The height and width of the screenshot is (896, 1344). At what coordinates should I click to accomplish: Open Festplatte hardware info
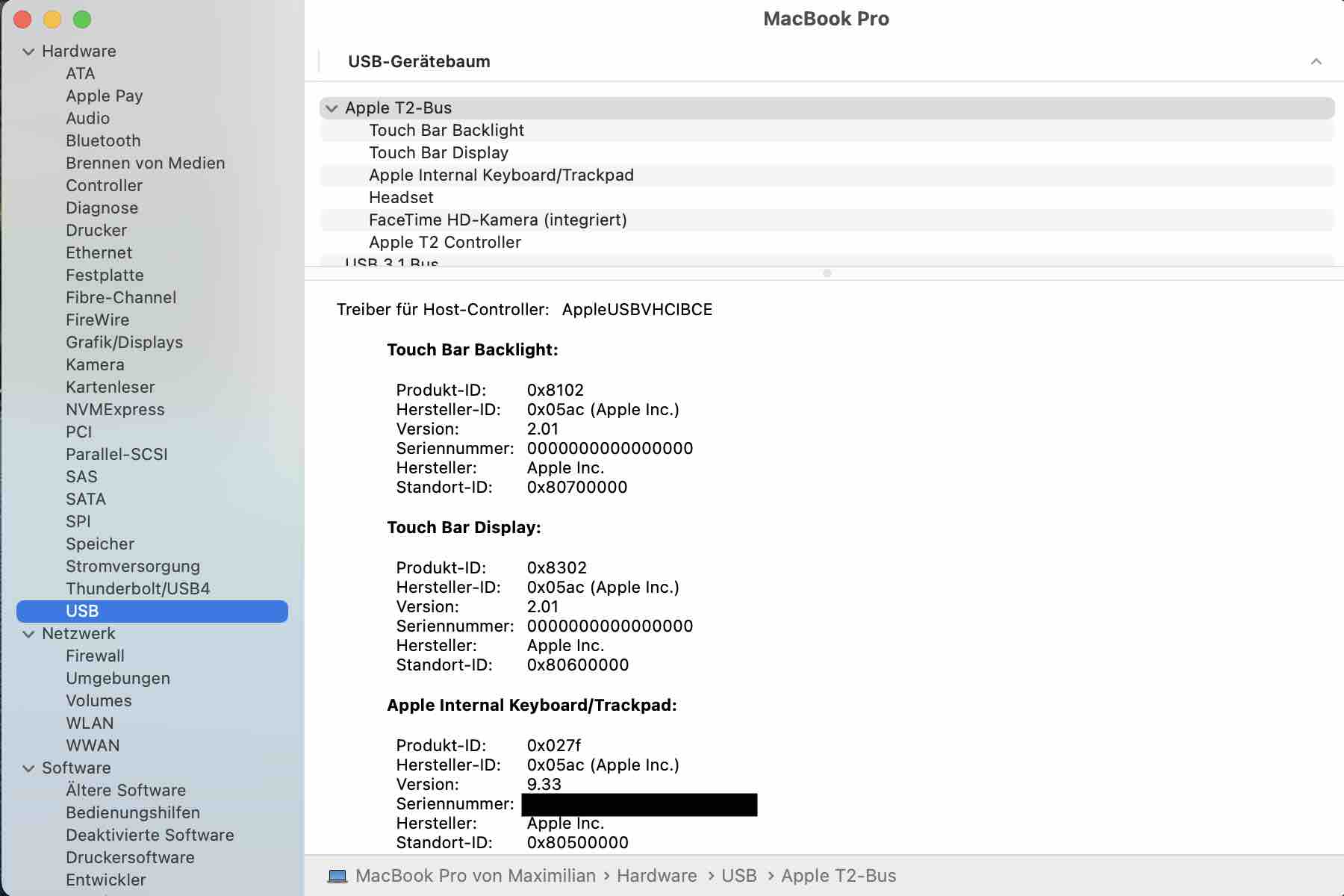(x=105, y=275)
